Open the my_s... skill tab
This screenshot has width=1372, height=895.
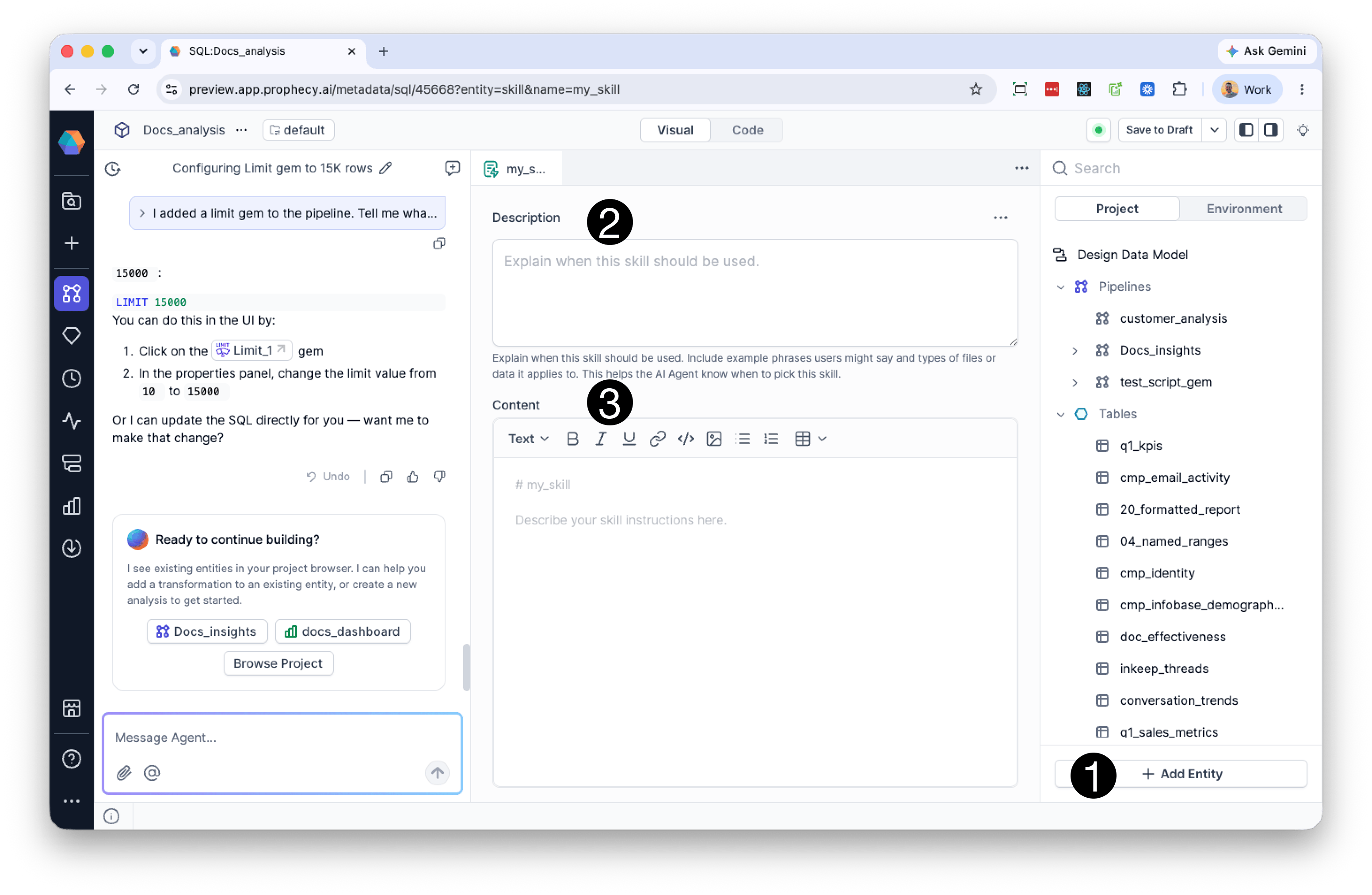click(517, 169)
